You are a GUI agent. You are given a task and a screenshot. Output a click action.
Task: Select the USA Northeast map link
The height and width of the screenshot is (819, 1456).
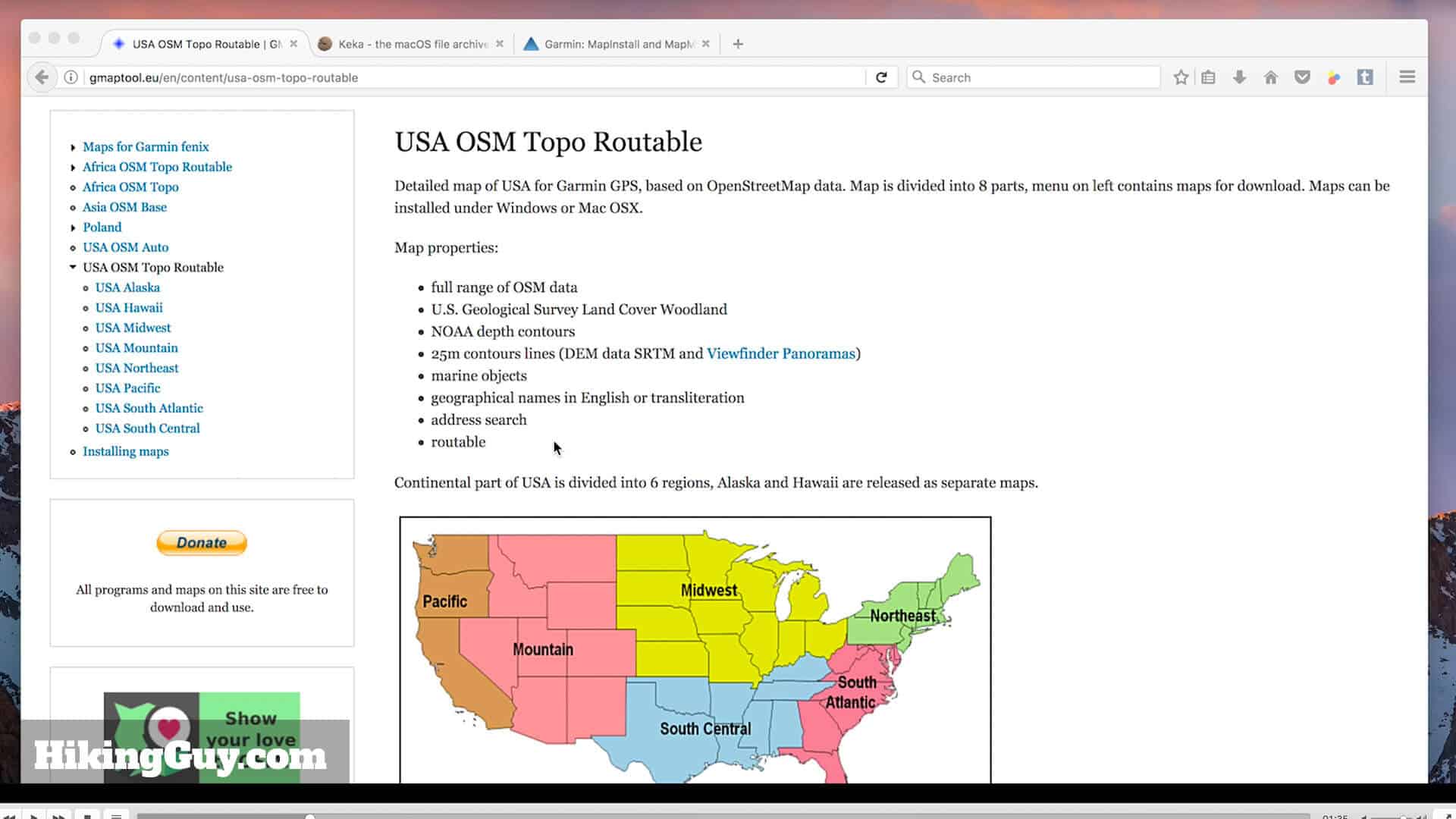[x=136, y=368]
